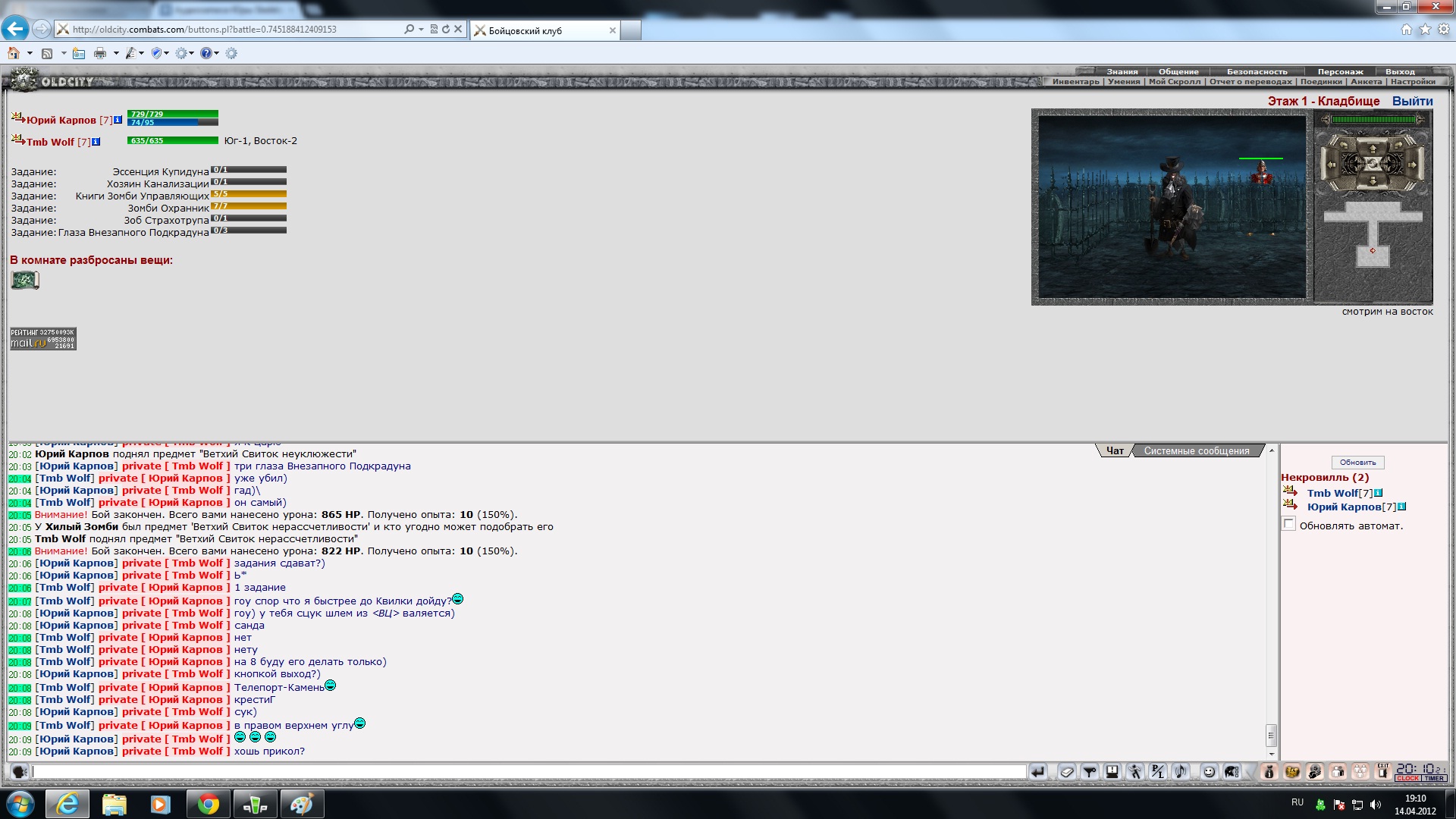1456x819 pixels.
Task: Expand the feeds dropdown arrow
Action: coord(64,53)
